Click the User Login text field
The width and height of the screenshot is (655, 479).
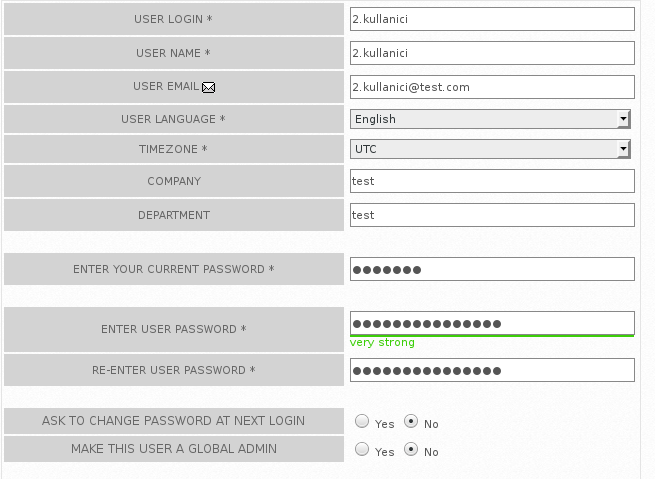[x=492, y=19]
